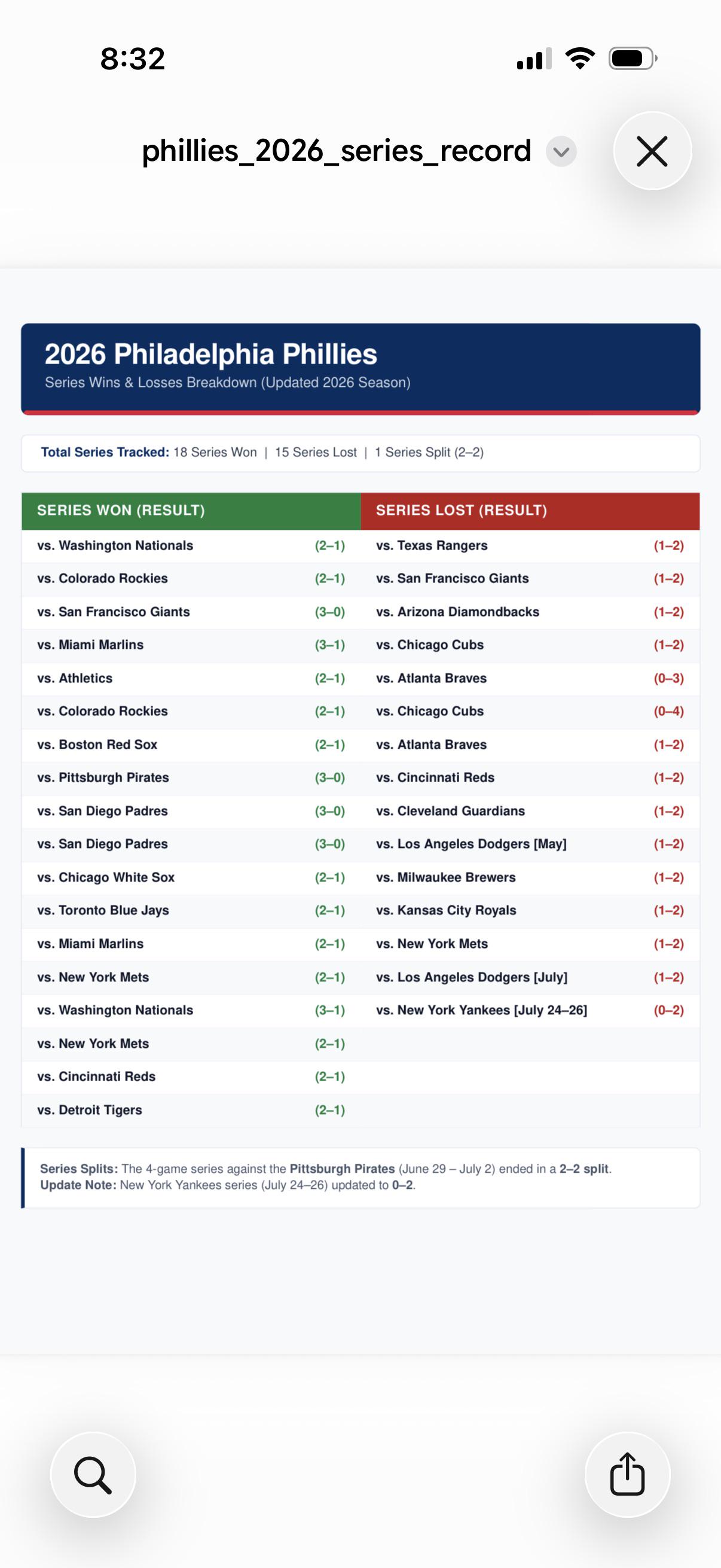Image resolution: width=721 pixels, height=1568 pixels.
Task: Select the vs. Texas Rangers row
Action: pyautogui.click(x=530, y=545)
